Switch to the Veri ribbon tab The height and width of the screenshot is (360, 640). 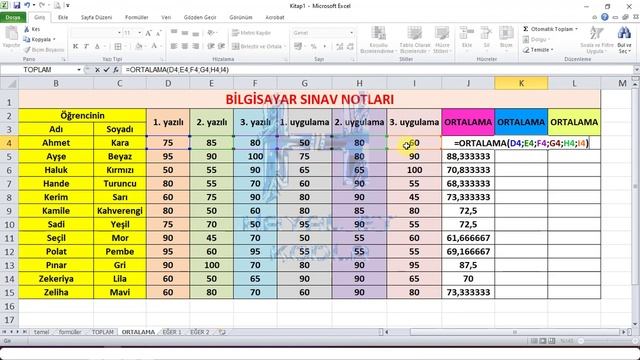click(166, 18)
